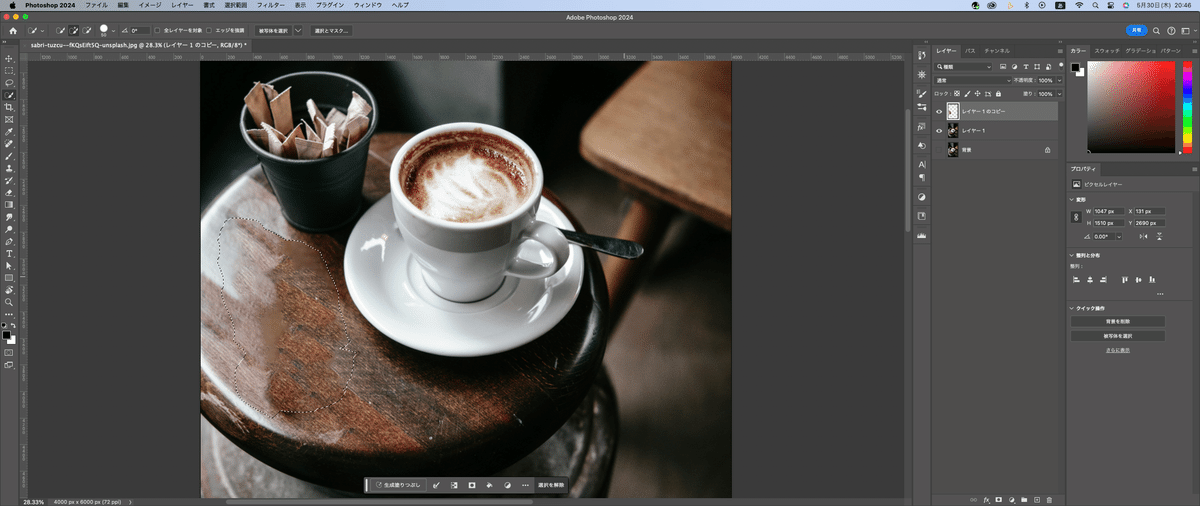Switch to the パス tab
The image size is (1200, 506).
(970, 50)
